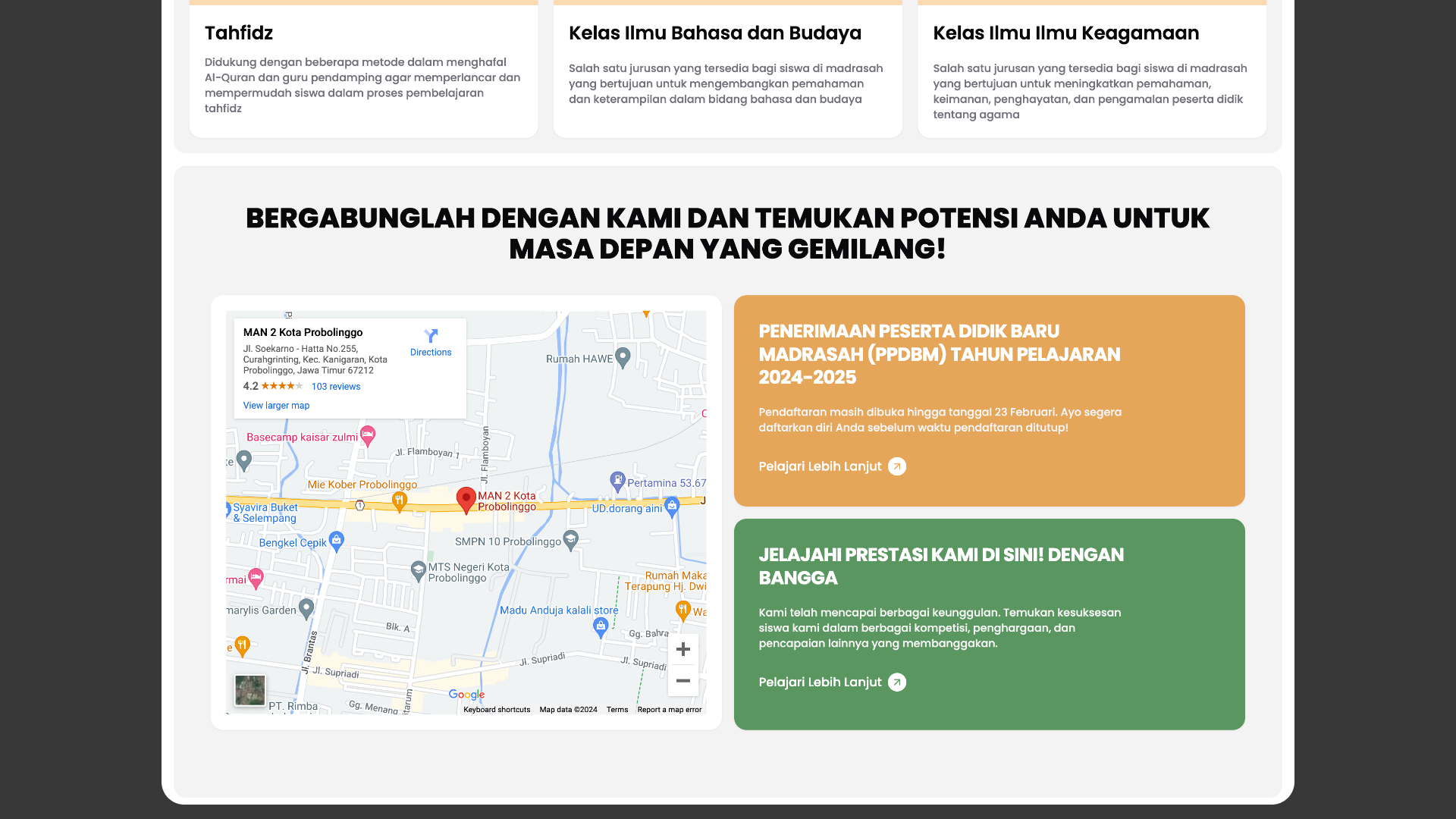
Task: Click the MTS Negeri Kota Probolinggo marker
Action: (418, 570)
